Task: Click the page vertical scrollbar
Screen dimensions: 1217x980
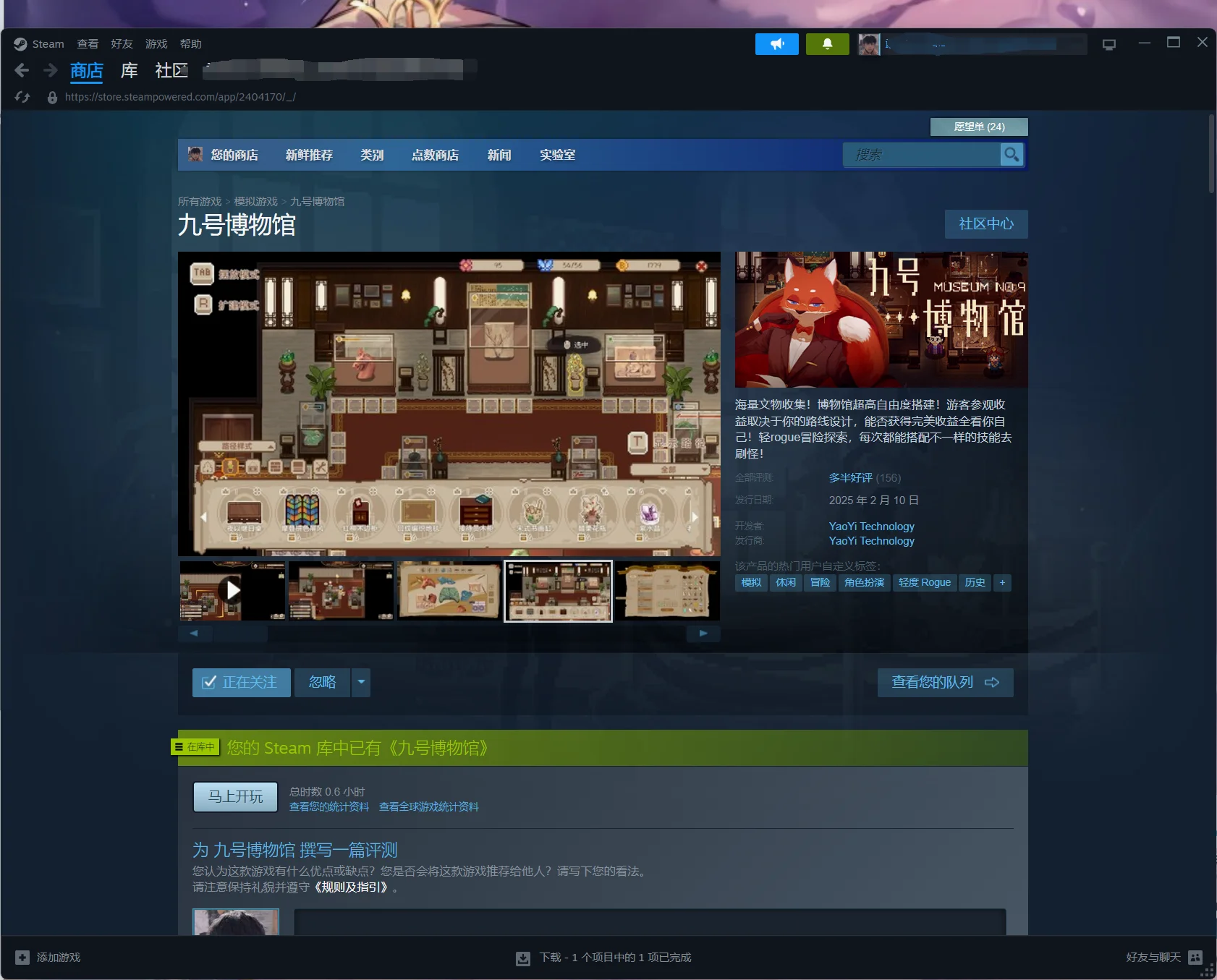Action: point(1211,153)
